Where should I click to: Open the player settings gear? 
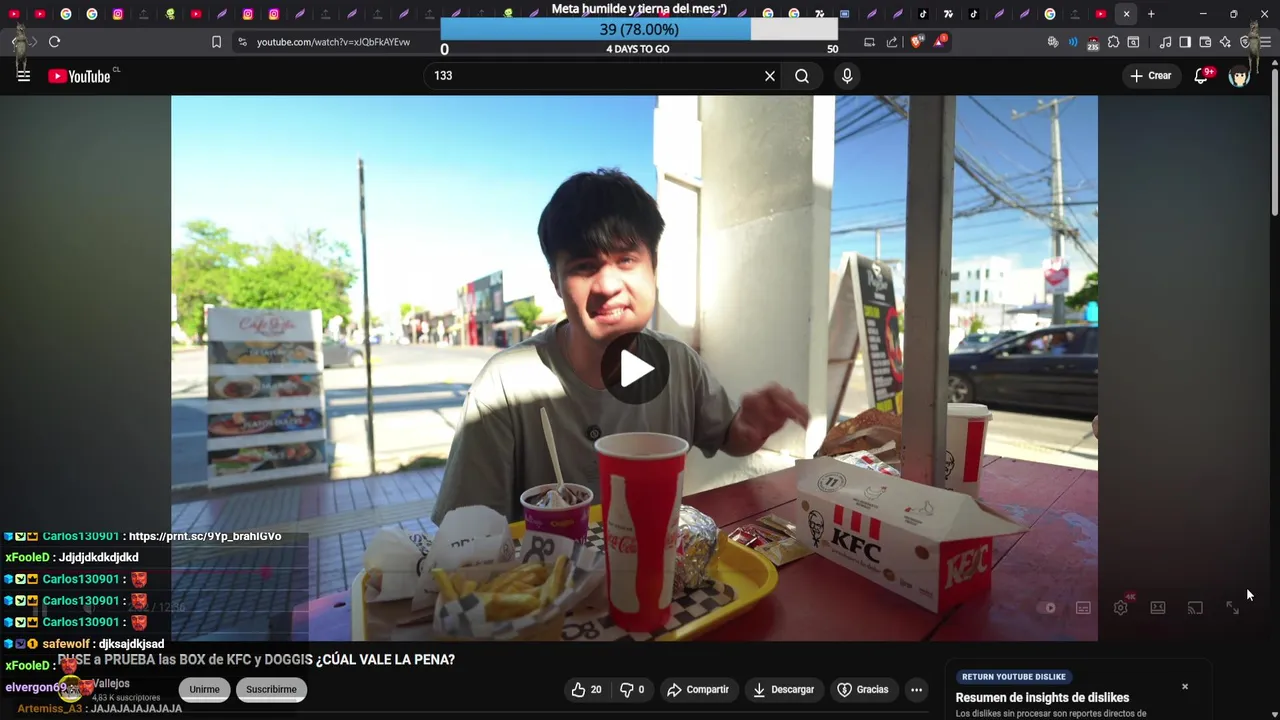[x=1121, y=607]
